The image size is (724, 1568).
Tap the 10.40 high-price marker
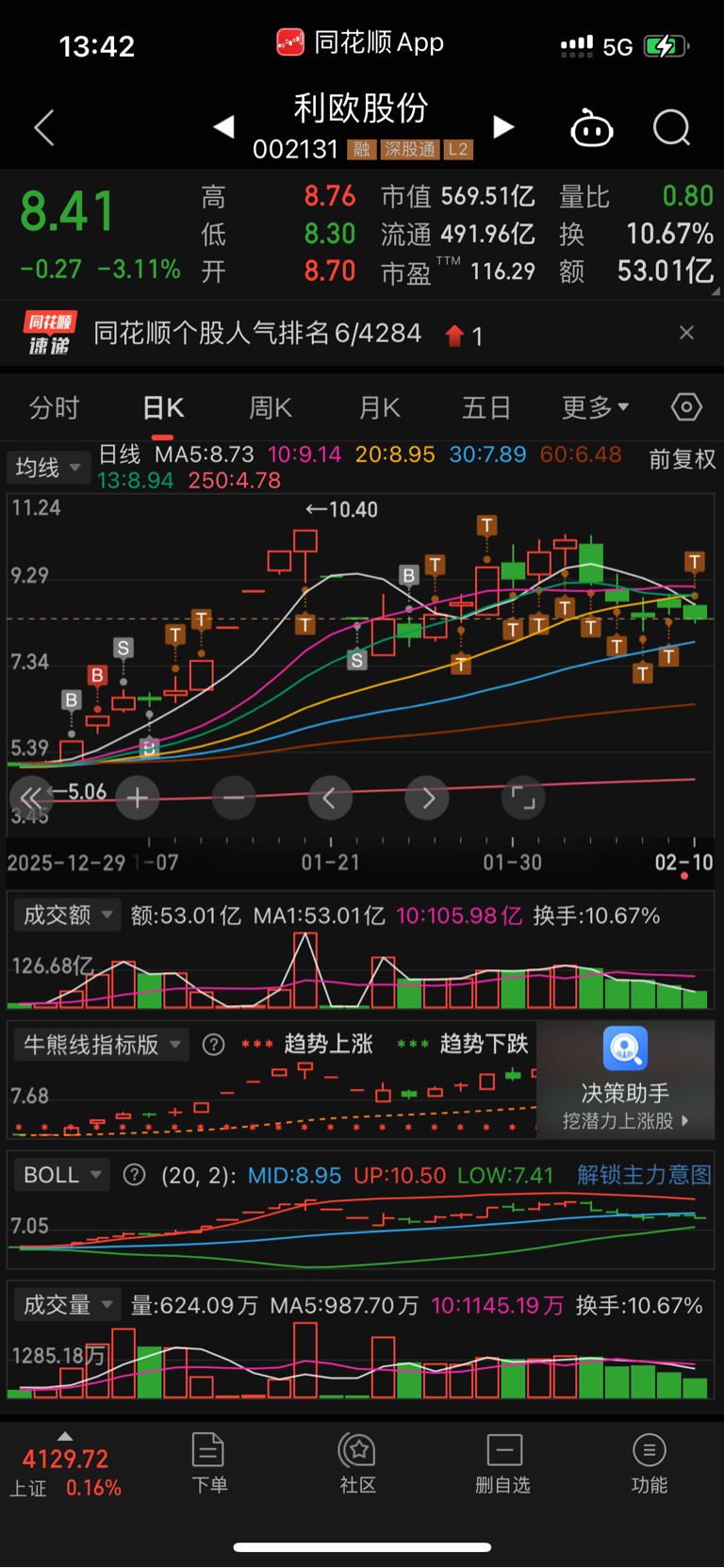tap(341, 510)
